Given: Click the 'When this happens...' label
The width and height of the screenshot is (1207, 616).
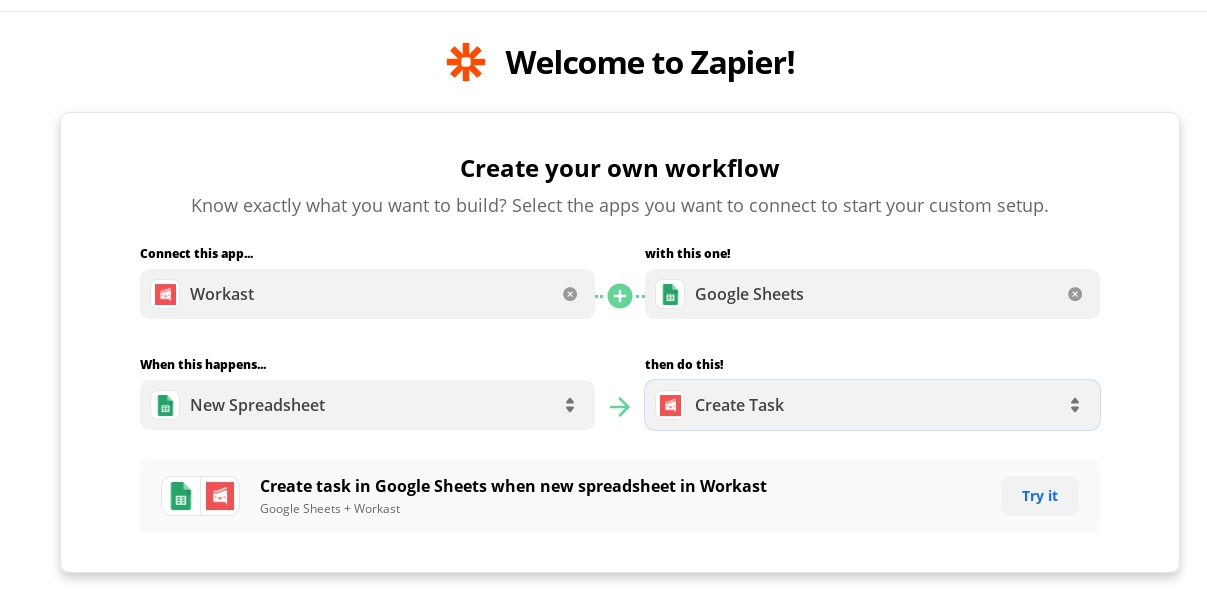Looking at the screenshot, I should click(x=203, y=364).
